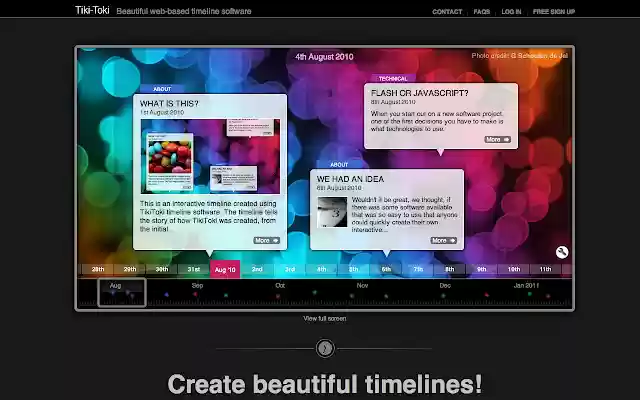Screen dimensions: 640x400
Task: Select the Aug '10 date marker
Action: pyautogui.click(x=225, y=269)
